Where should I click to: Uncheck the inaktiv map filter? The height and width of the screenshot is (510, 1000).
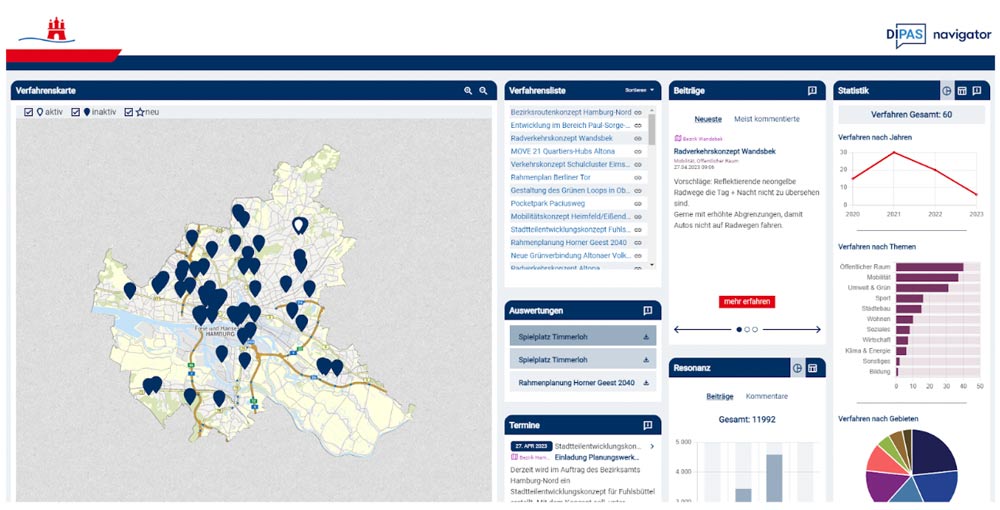click(x=75, y=112)
